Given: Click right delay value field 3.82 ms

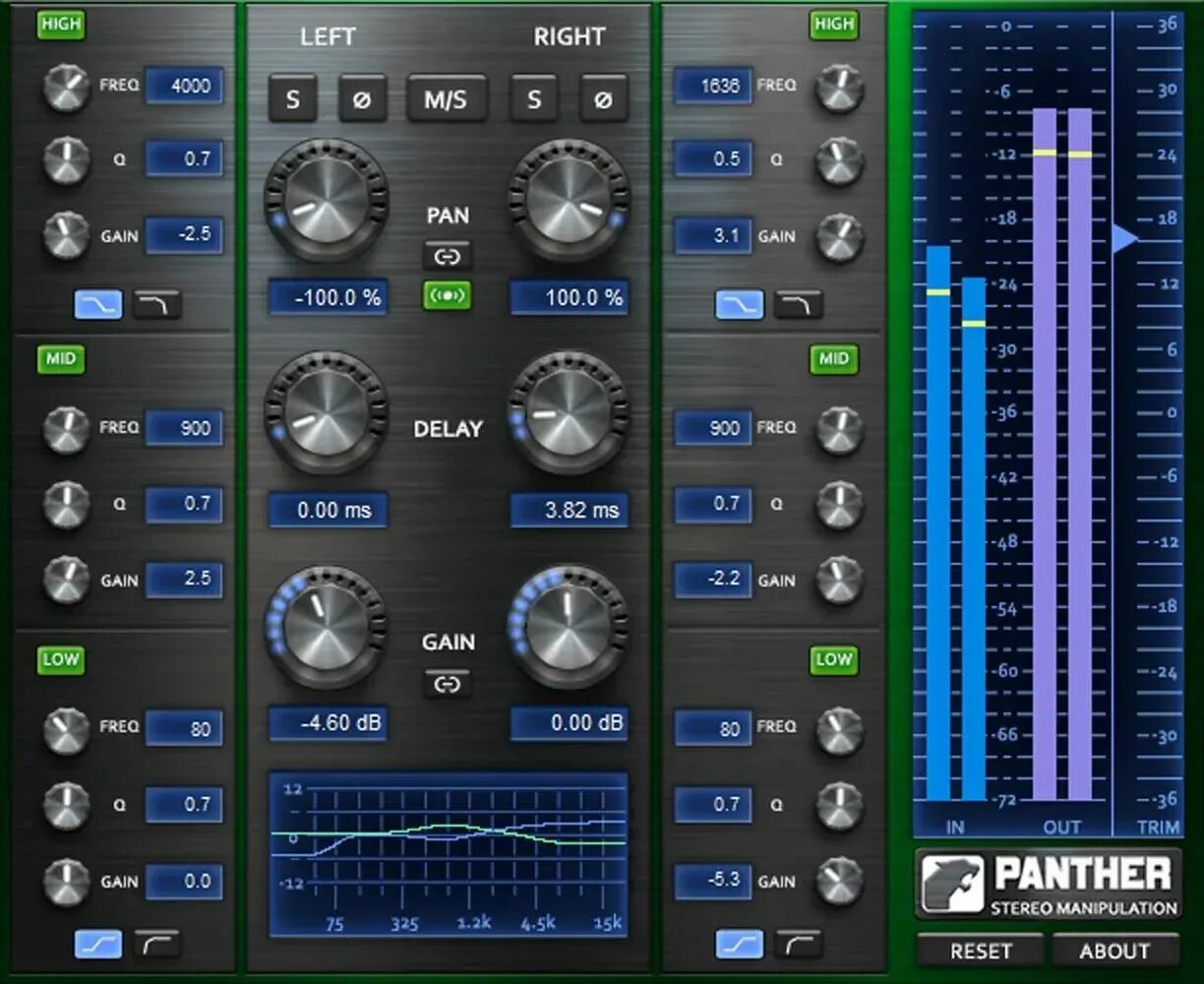Looking at the screenshot, I should click(570, 510).
